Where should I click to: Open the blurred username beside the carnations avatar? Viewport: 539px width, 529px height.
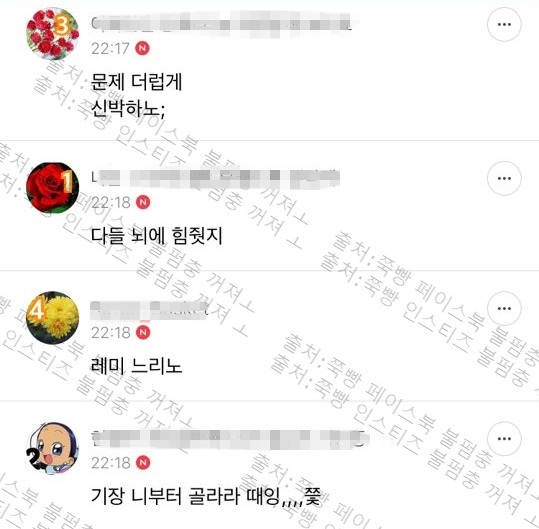[x=224, y=23]
